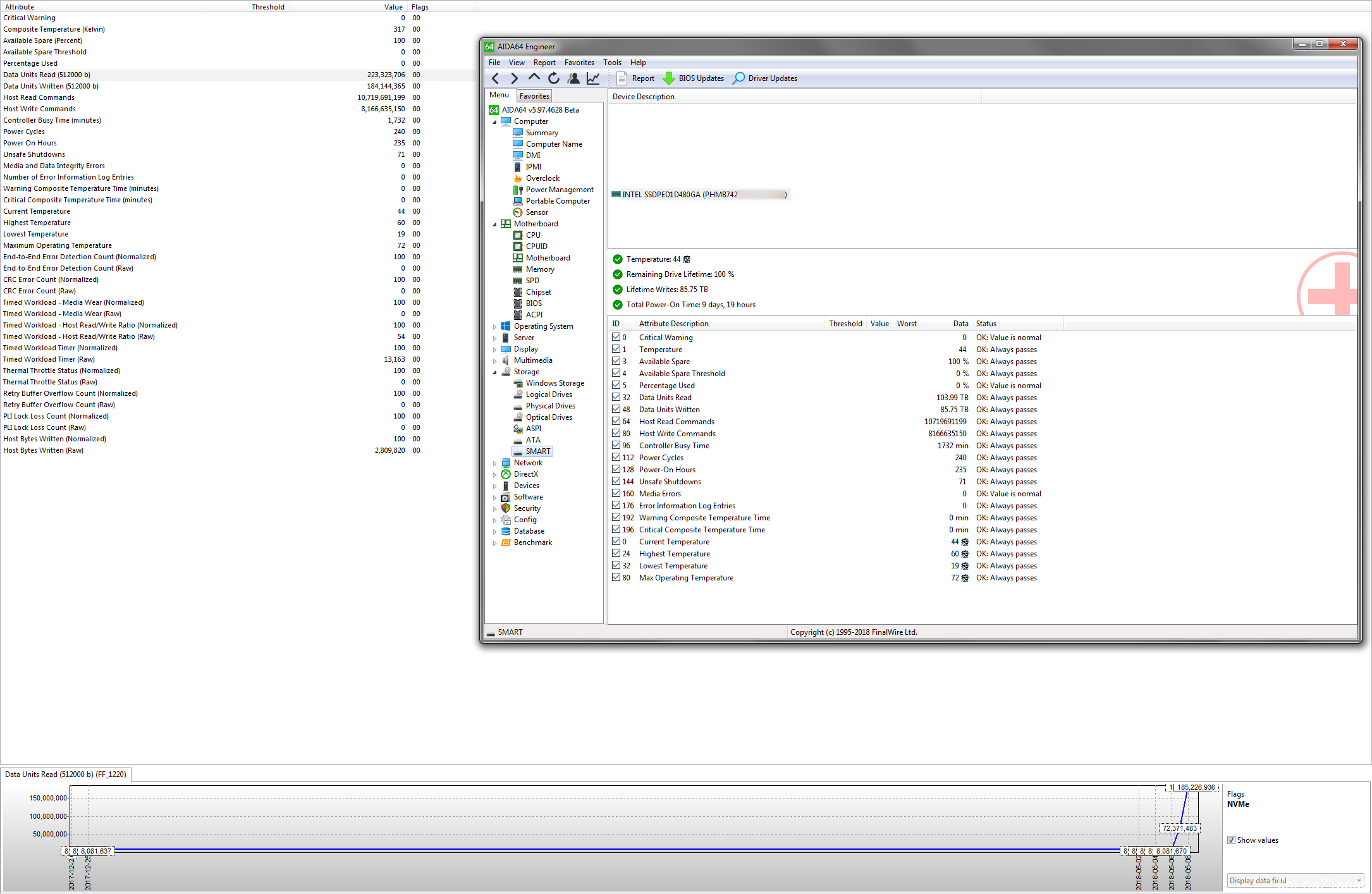Viewport: 1372px width, 894px height.
Task: Select the Data Units Read chart tab
Action: (x=66, y=775)
